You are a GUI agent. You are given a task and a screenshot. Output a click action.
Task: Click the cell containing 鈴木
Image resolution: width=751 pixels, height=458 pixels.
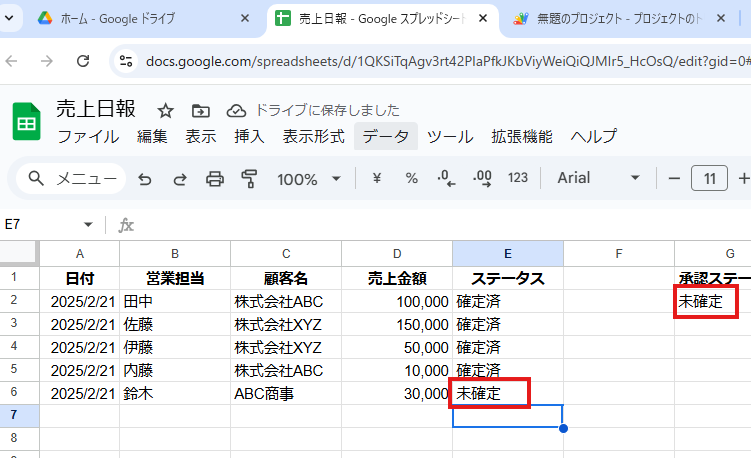tap(175, 393)
